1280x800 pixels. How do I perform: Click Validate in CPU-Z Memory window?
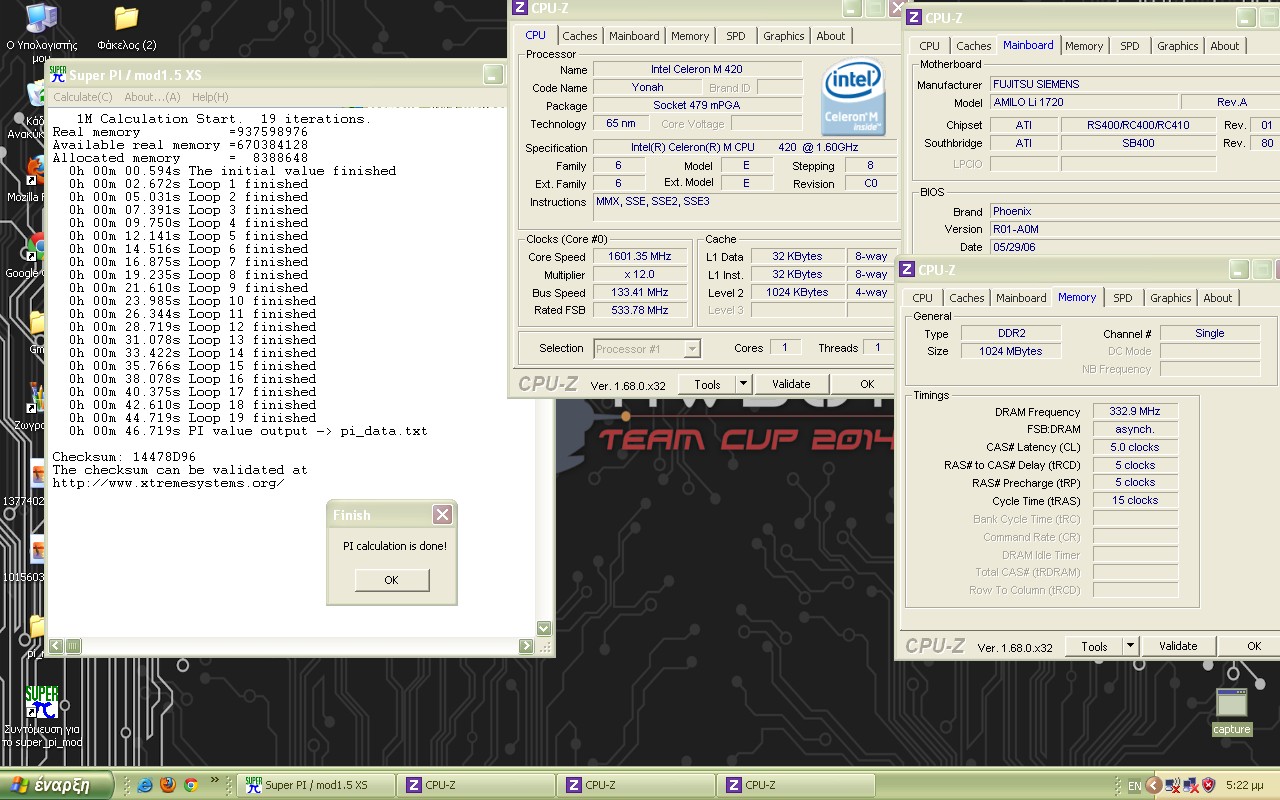coord(1178,646)
